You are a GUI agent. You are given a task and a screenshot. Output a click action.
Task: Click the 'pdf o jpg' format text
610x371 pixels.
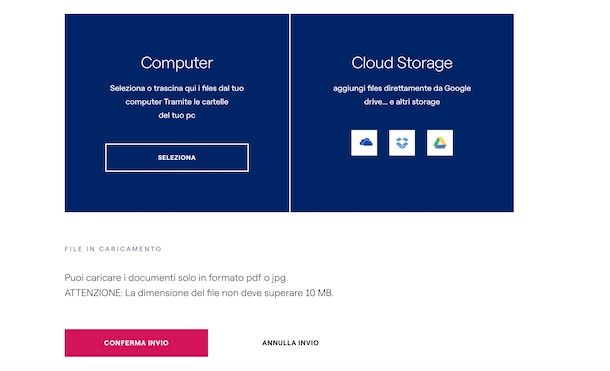pyautogui.click(x=267, y=278)
